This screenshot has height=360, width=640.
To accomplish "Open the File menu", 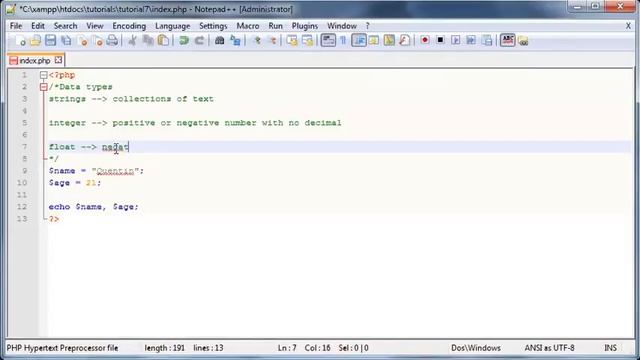I will pyautogui.click(x=16, y=26).
